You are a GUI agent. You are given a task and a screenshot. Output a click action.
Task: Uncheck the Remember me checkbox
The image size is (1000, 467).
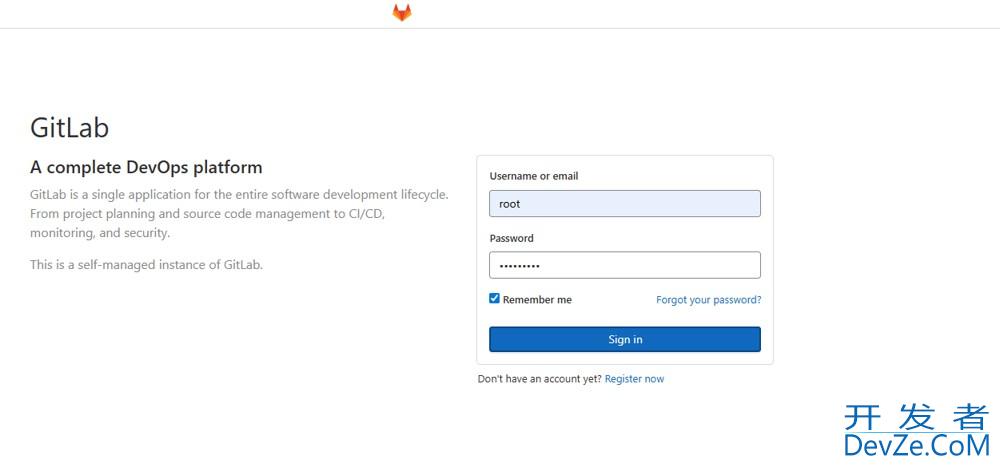pyautogui.click(x=494, y=298)
